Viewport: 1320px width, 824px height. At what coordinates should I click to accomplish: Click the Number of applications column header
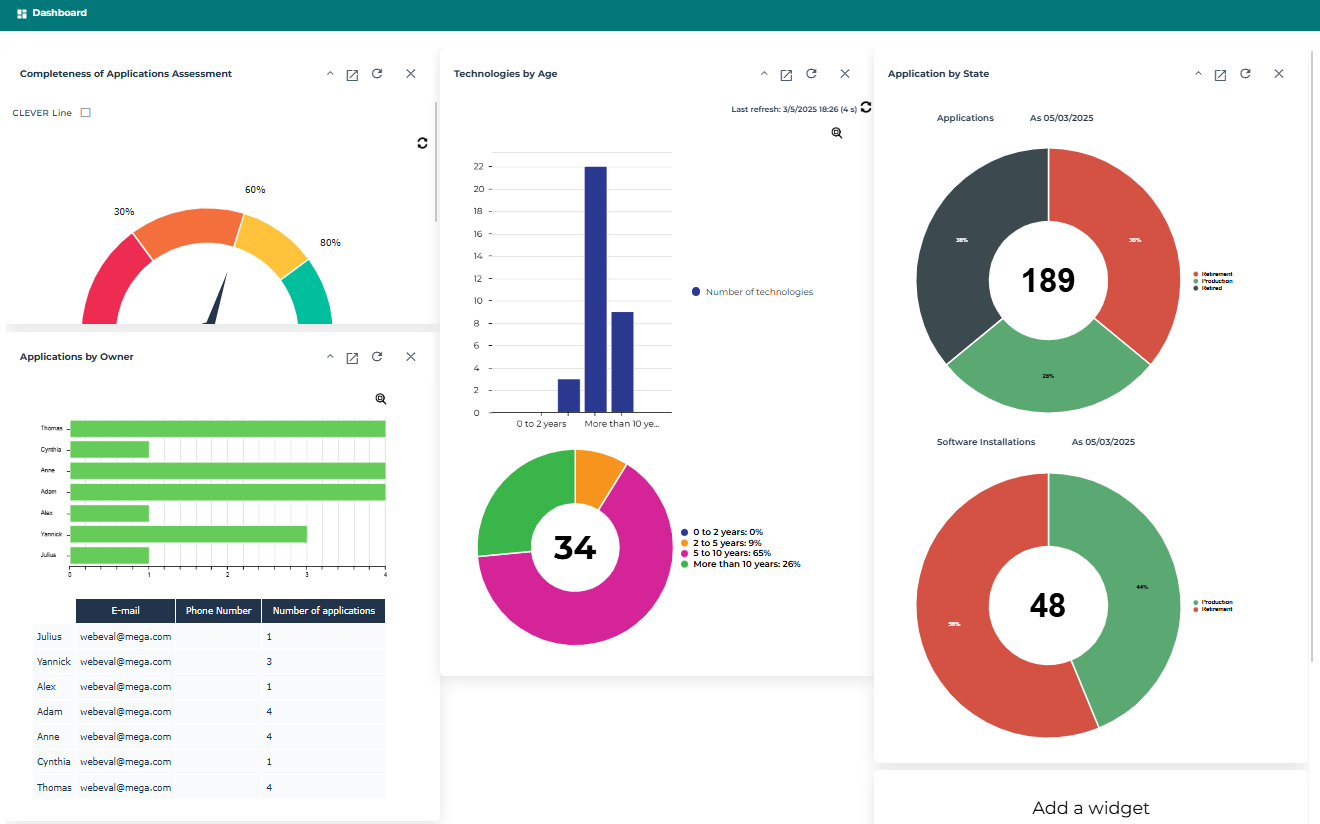click(323, 611)
